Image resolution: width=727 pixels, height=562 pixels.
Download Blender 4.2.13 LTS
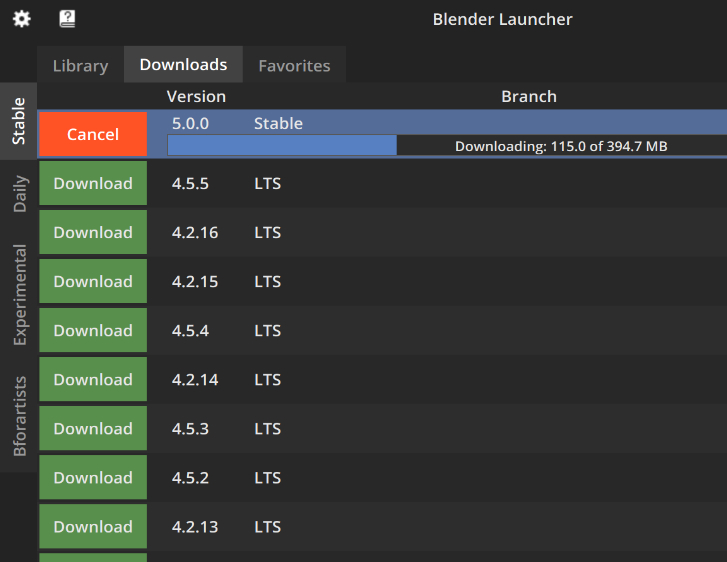coord(93,526)
